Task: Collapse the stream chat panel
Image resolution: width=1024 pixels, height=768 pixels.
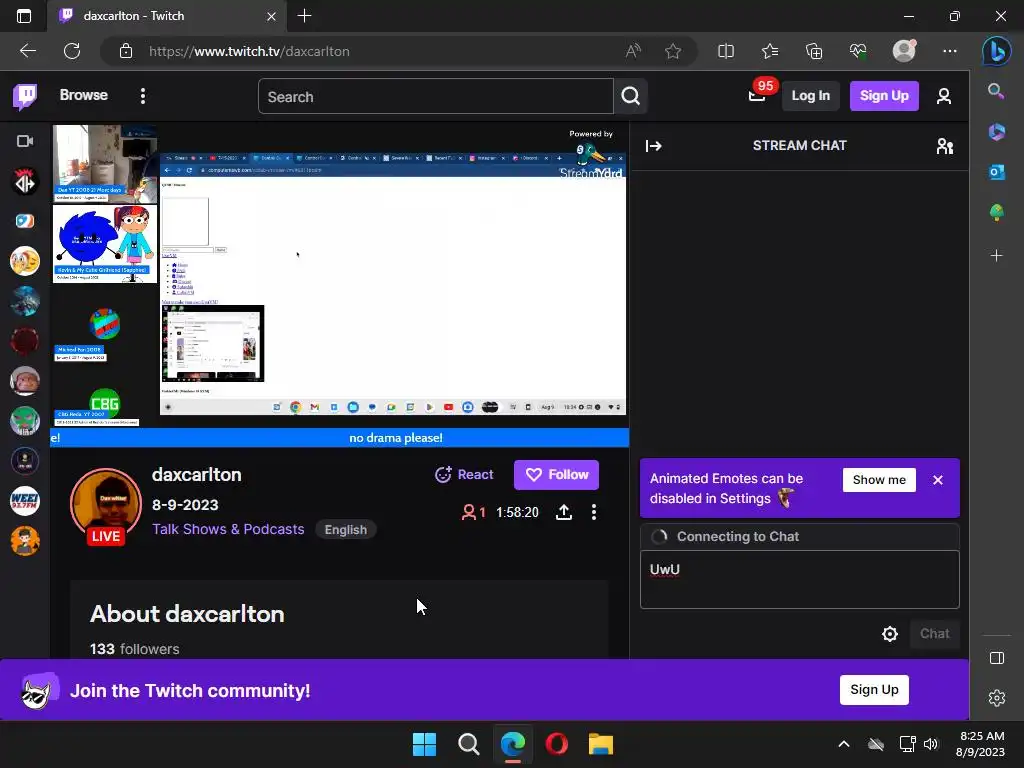Action: (654, 146)
